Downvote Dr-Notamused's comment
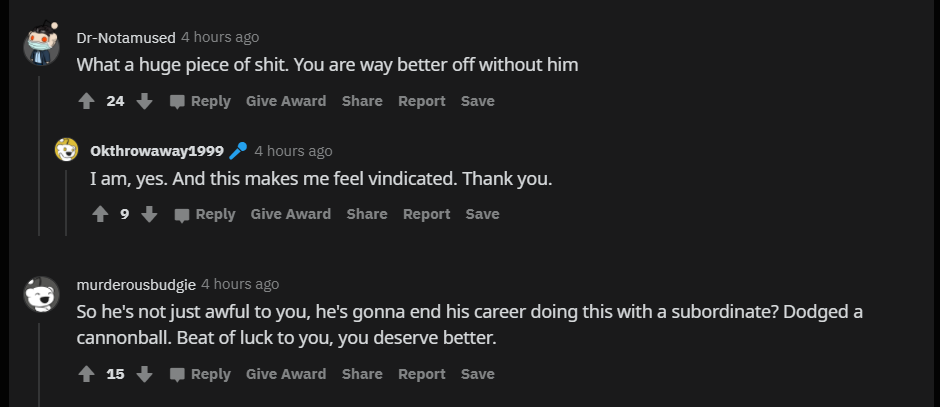Screen dimensions: 940x407 pyautogui.click(x=144, y=101)
